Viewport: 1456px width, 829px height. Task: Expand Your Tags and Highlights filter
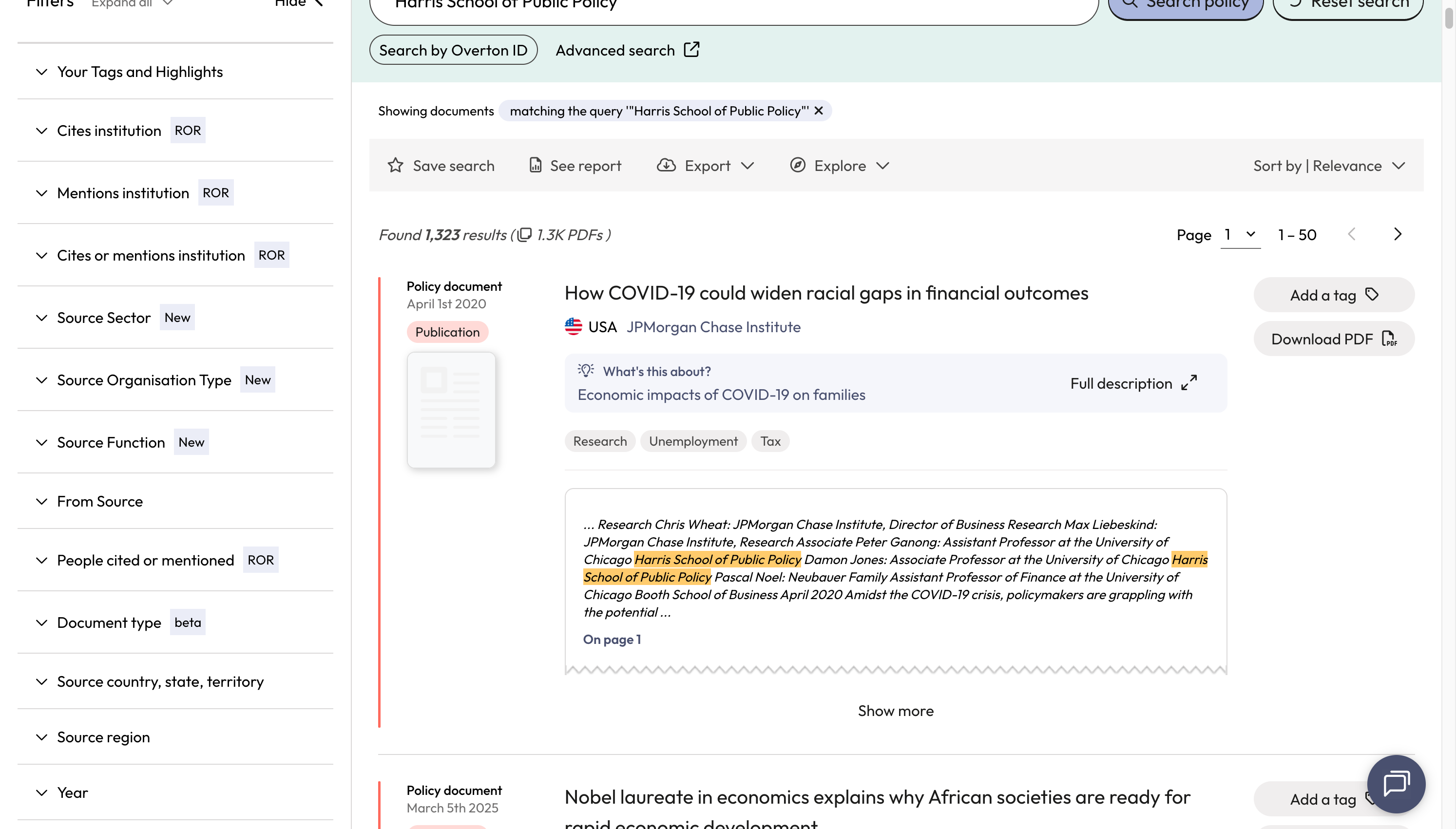coord(175,72)
